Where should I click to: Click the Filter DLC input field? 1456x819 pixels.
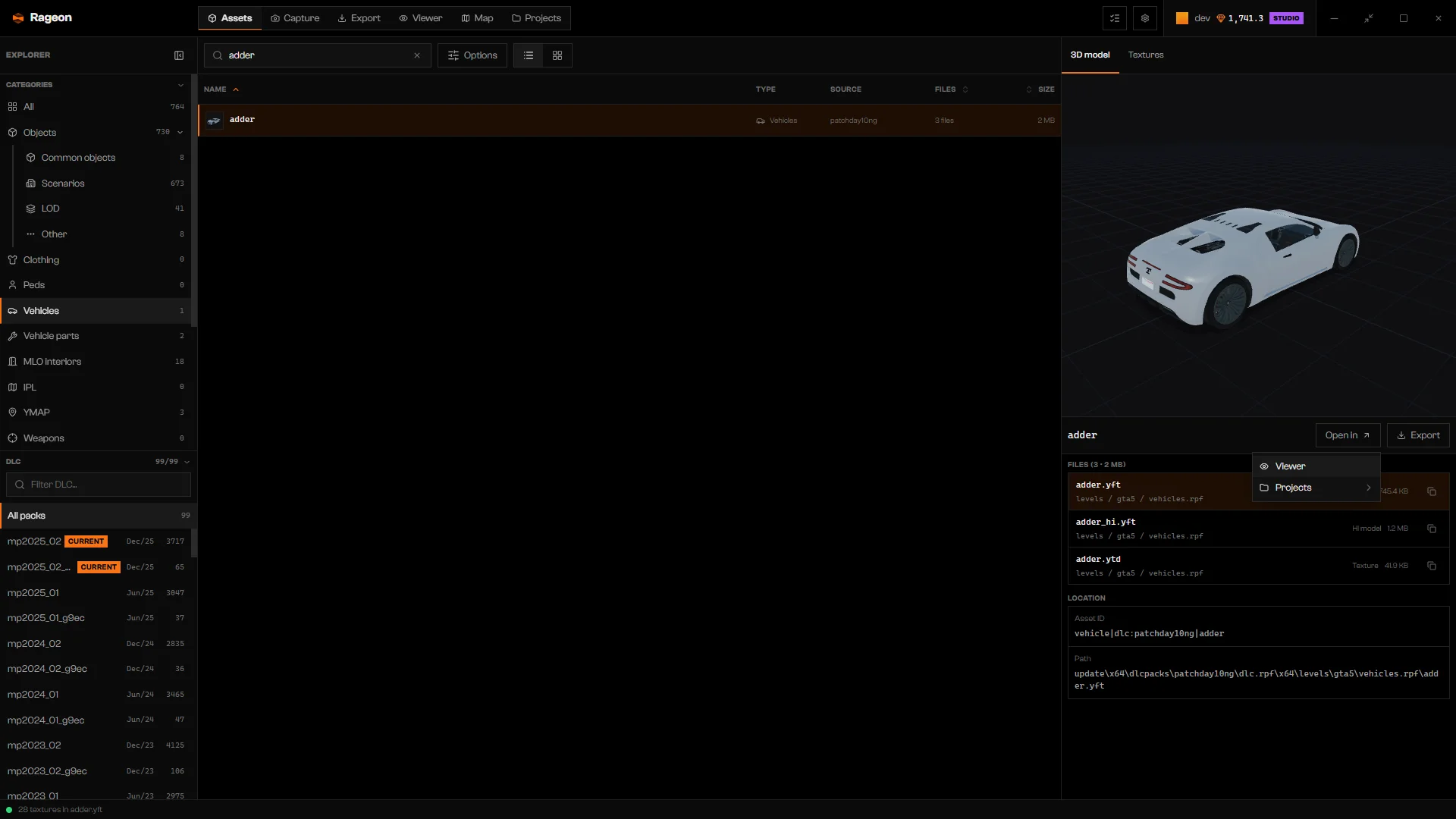click(x=99, y=485)
